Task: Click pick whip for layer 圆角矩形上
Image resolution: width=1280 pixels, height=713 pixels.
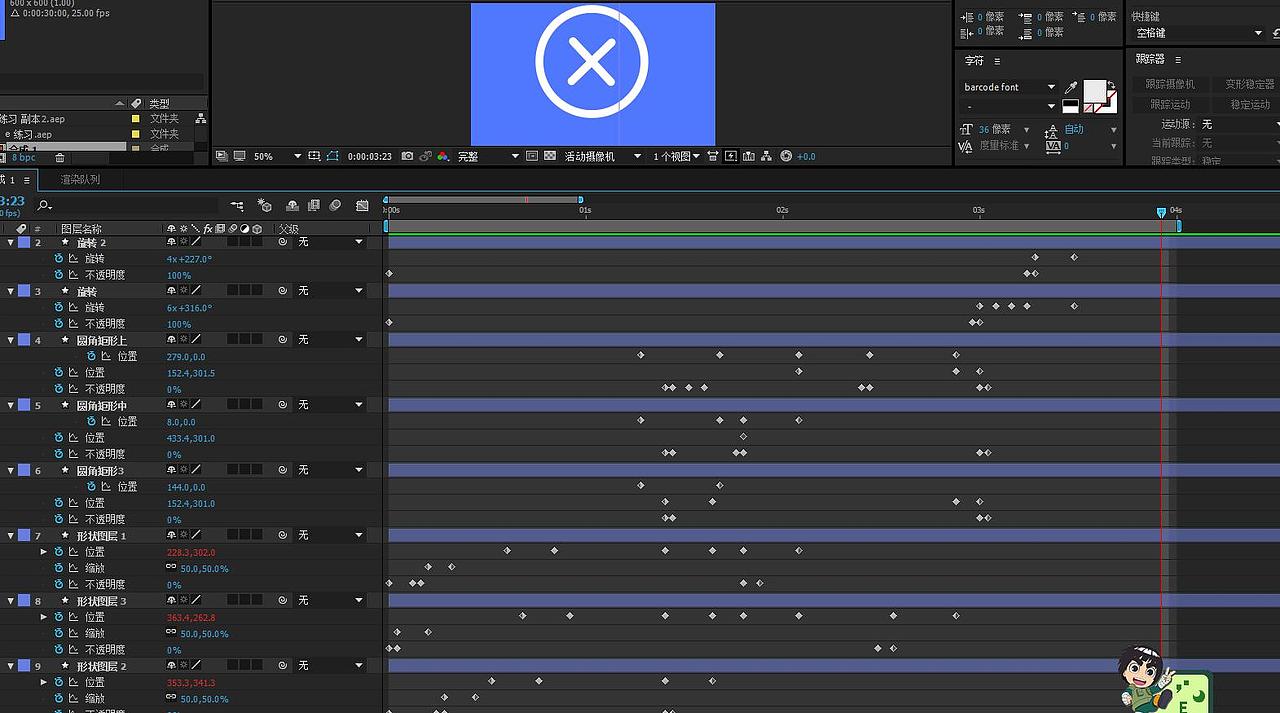Action: [284, 340]
